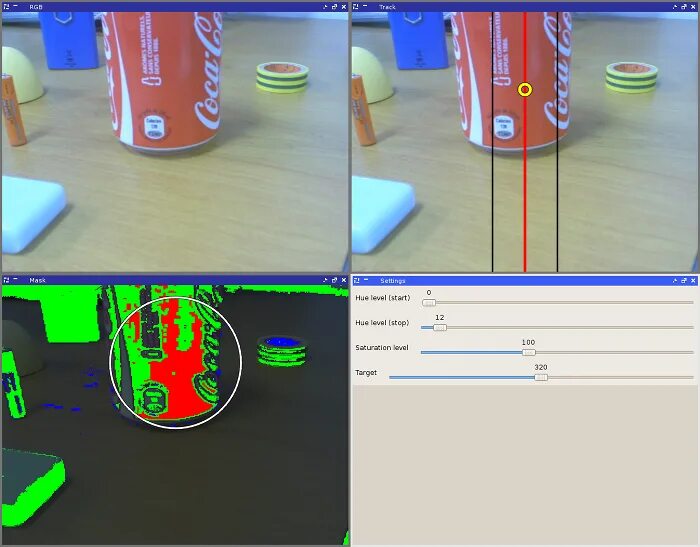The height and width of the screenshot is (547, 700).
Task: Click the dash icon in the RGB title bar
Action: [15, 6]
